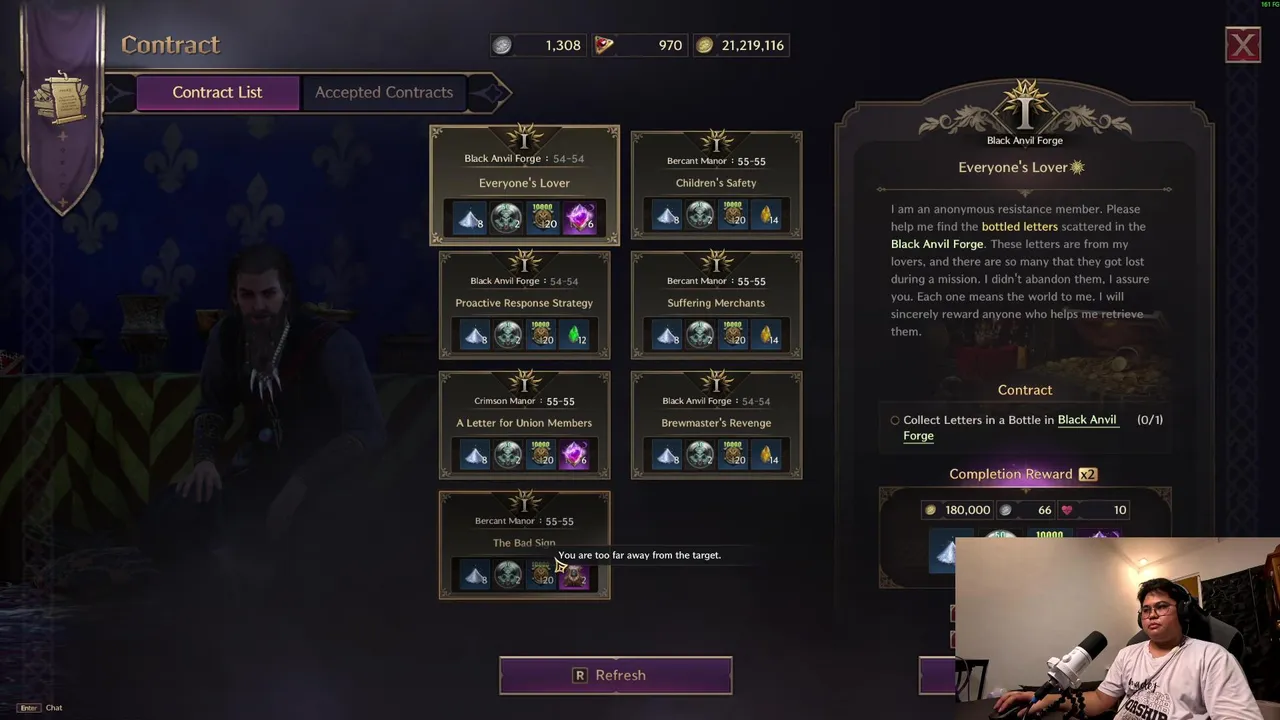The image size is (1280, 720).
Task: Click the Chat label at bottom left
Action: point(54,708)
